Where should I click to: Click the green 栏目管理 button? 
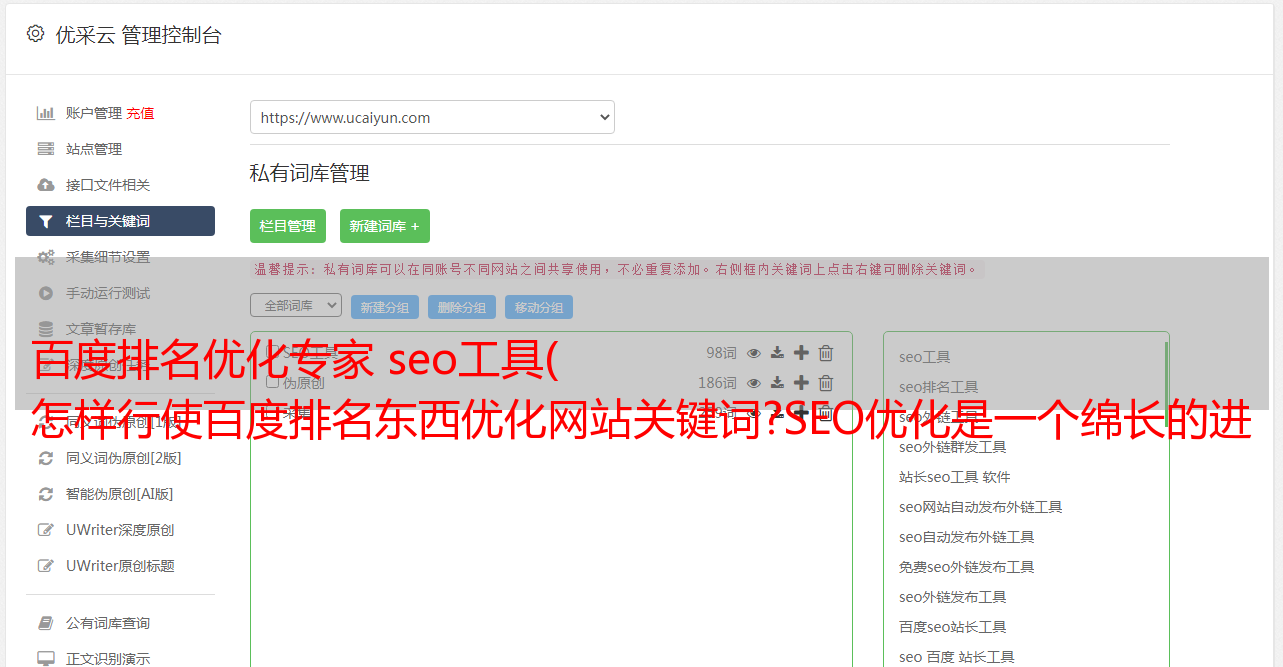click(x=288, y=226)
